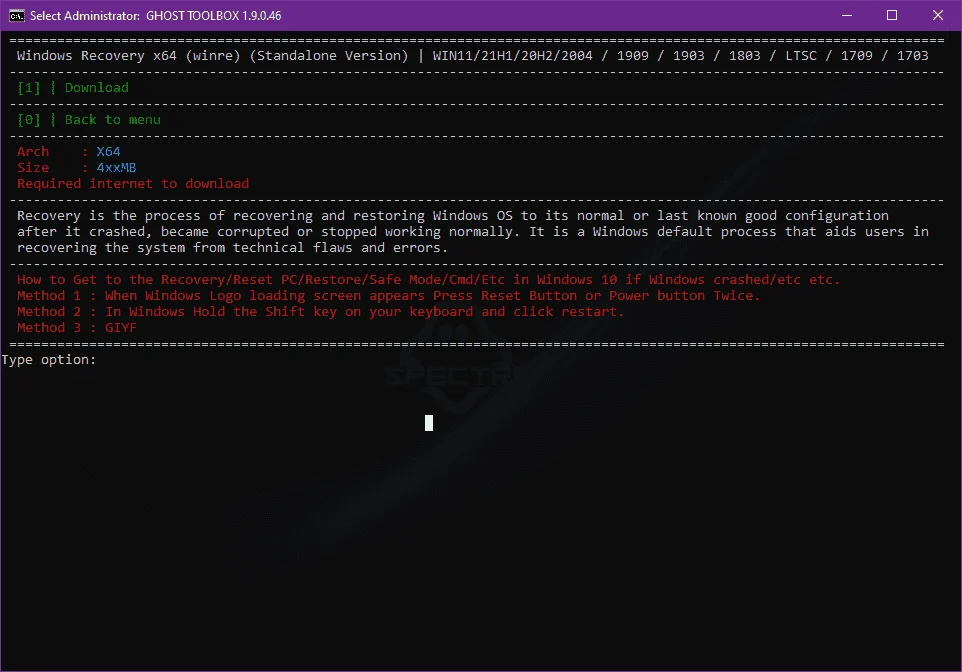Close the GHOST TOOLBOX window

937,15
